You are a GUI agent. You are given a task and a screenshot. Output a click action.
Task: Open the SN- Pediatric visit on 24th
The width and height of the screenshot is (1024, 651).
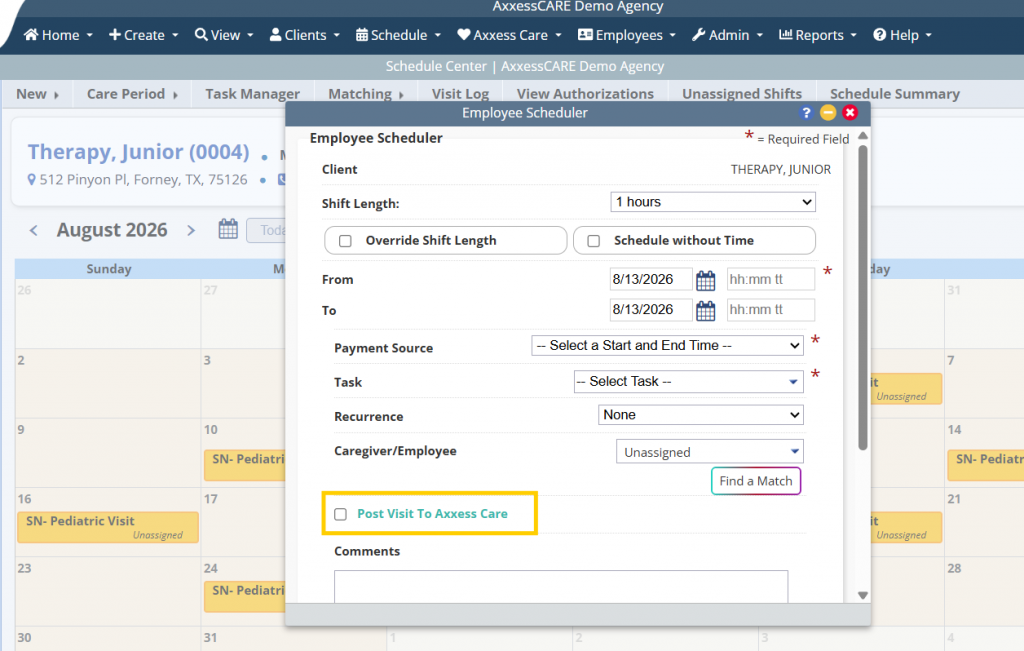point(245,596)
